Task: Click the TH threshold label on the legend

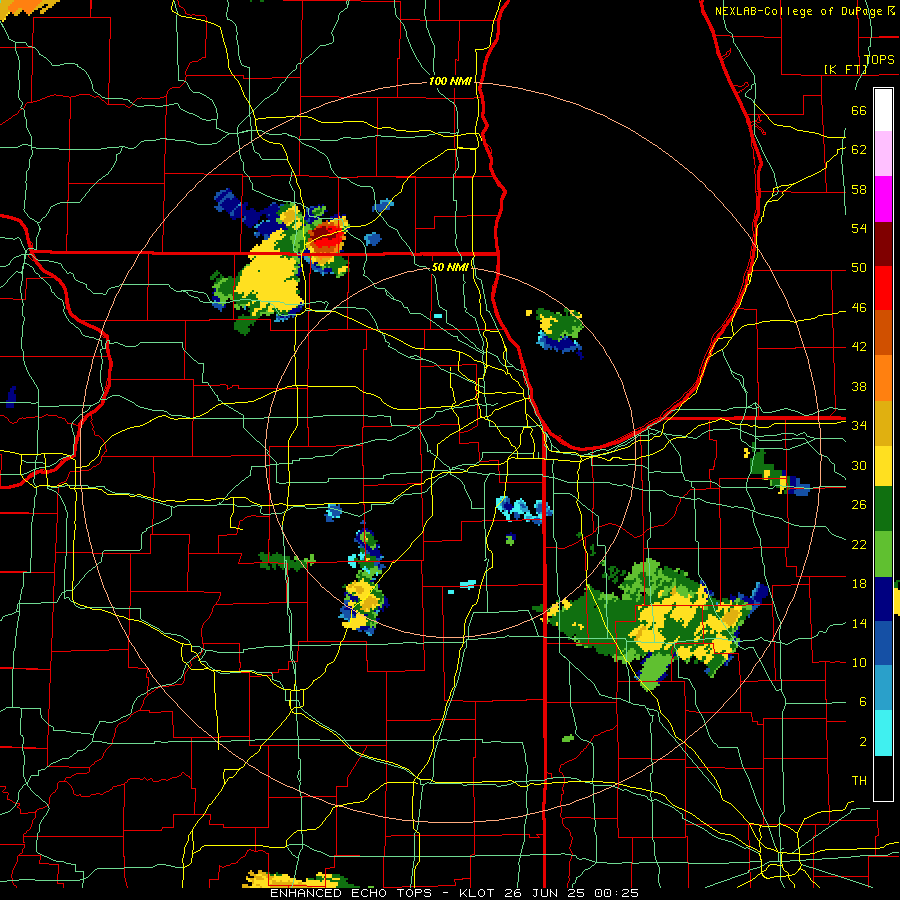Action: tap(859, 781)
